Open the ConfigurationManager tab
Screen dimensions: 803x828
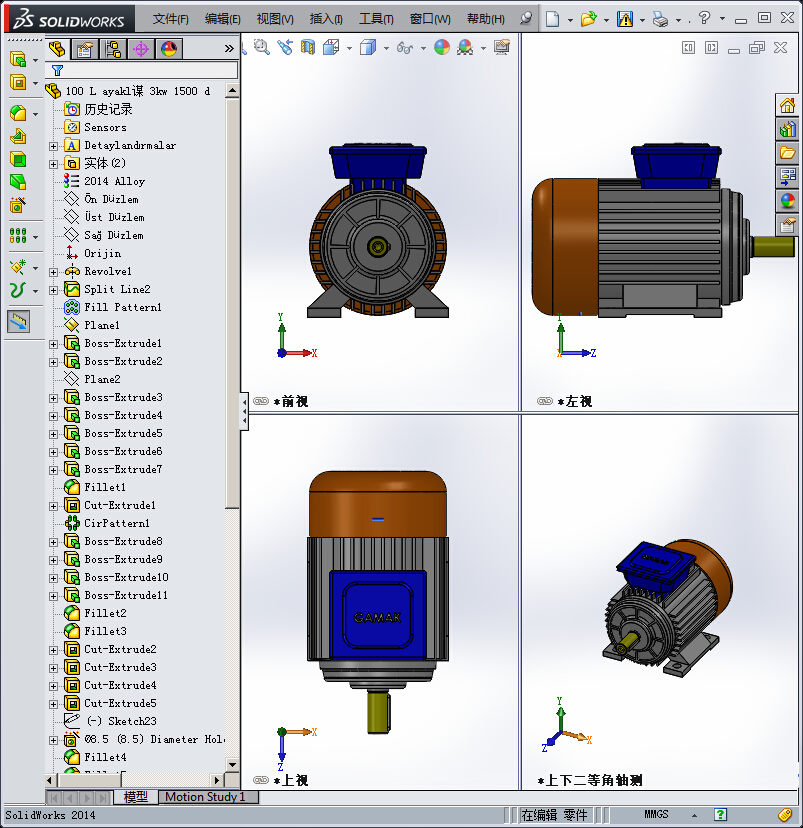tap(113, 49)
